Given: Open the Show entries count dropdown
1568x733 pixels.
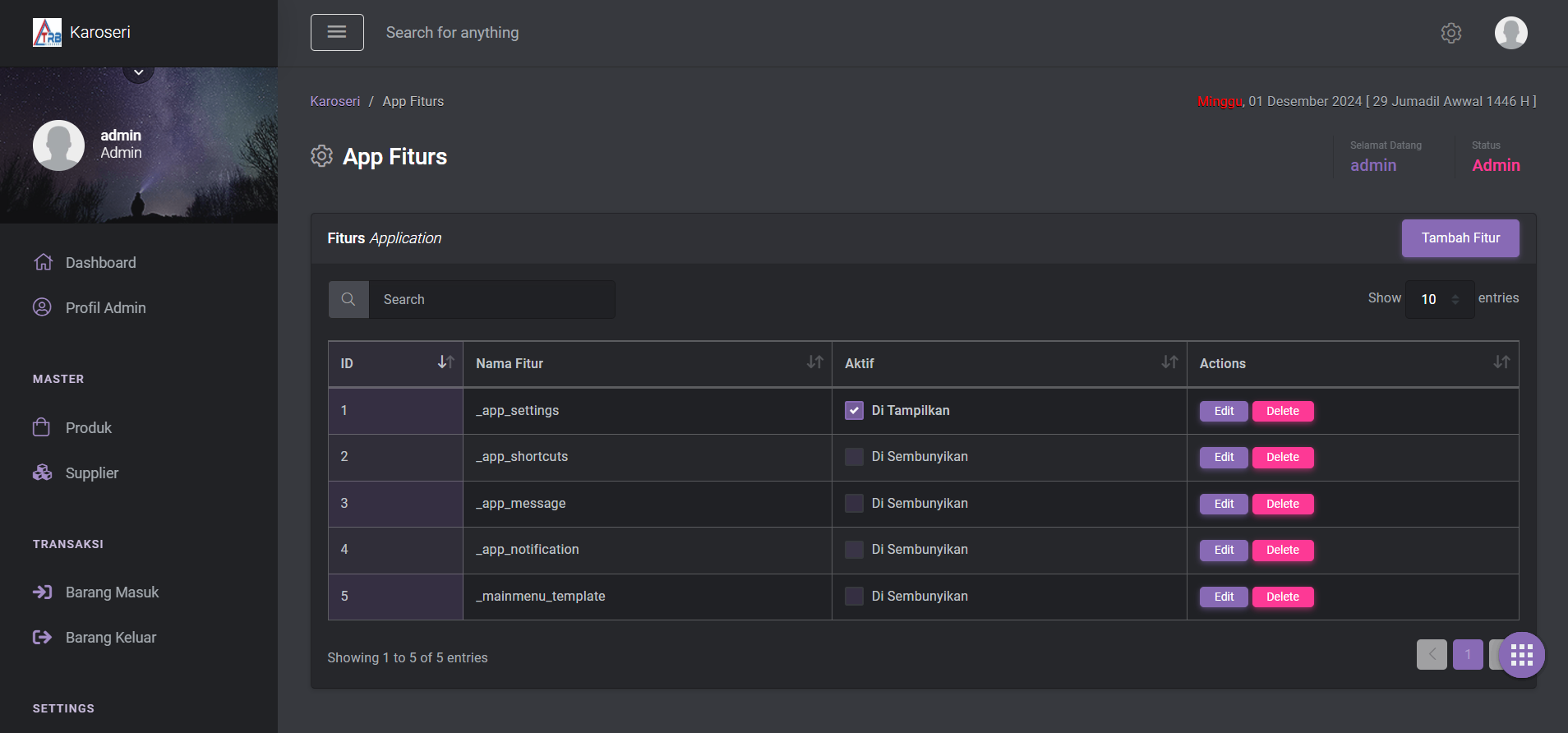Looking at the screenshot, I should (x=1438, y=299).
